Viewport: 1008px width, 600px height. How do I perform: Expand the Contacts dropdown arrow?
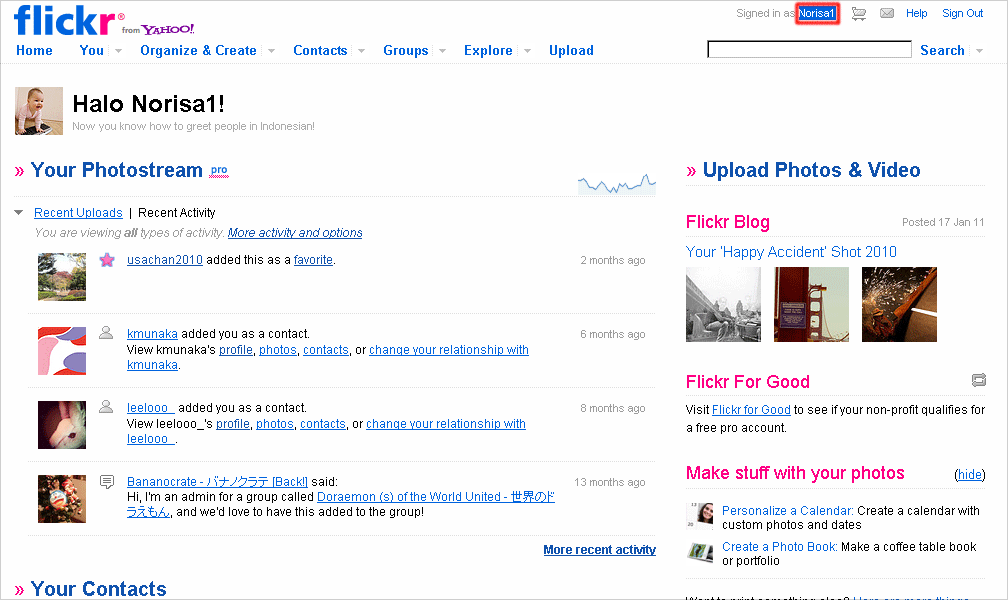click(x=361, y=51)
